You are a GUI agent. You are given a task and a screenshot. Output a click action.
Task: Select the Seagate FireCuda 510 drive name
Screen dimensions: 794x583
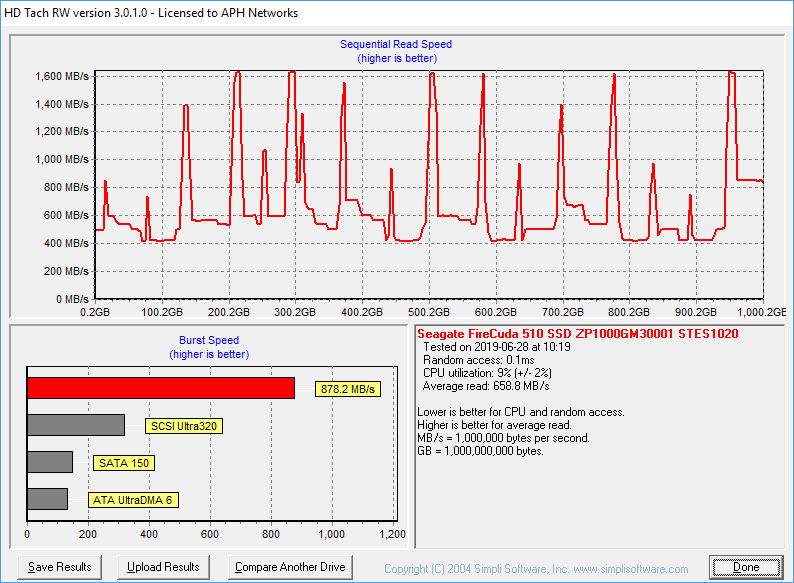click(577, 334)
